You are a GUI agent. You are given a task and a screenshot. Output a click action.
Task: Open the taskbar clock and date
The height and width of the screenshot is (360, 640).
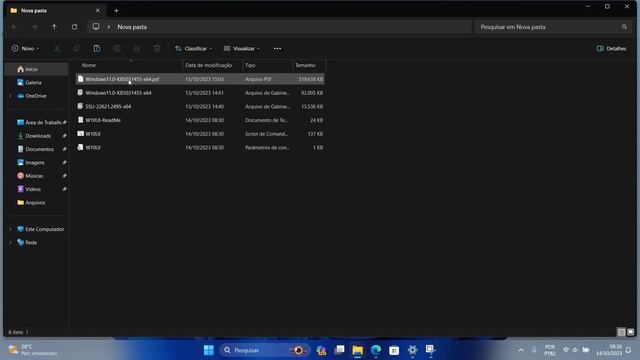coord(609,350)
